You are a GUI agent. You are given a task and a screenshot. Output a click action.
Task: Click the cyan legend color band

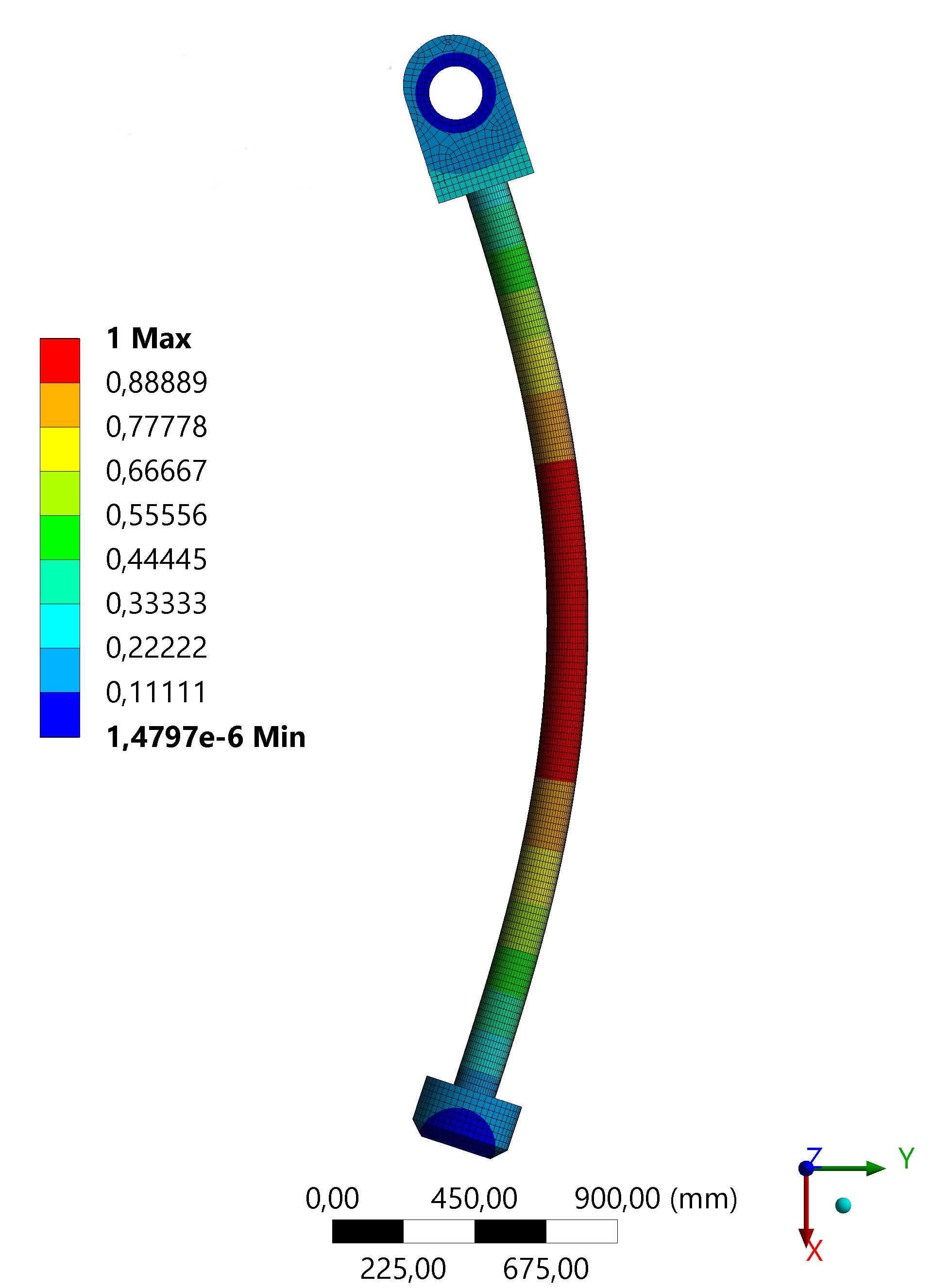click(59, 626)
